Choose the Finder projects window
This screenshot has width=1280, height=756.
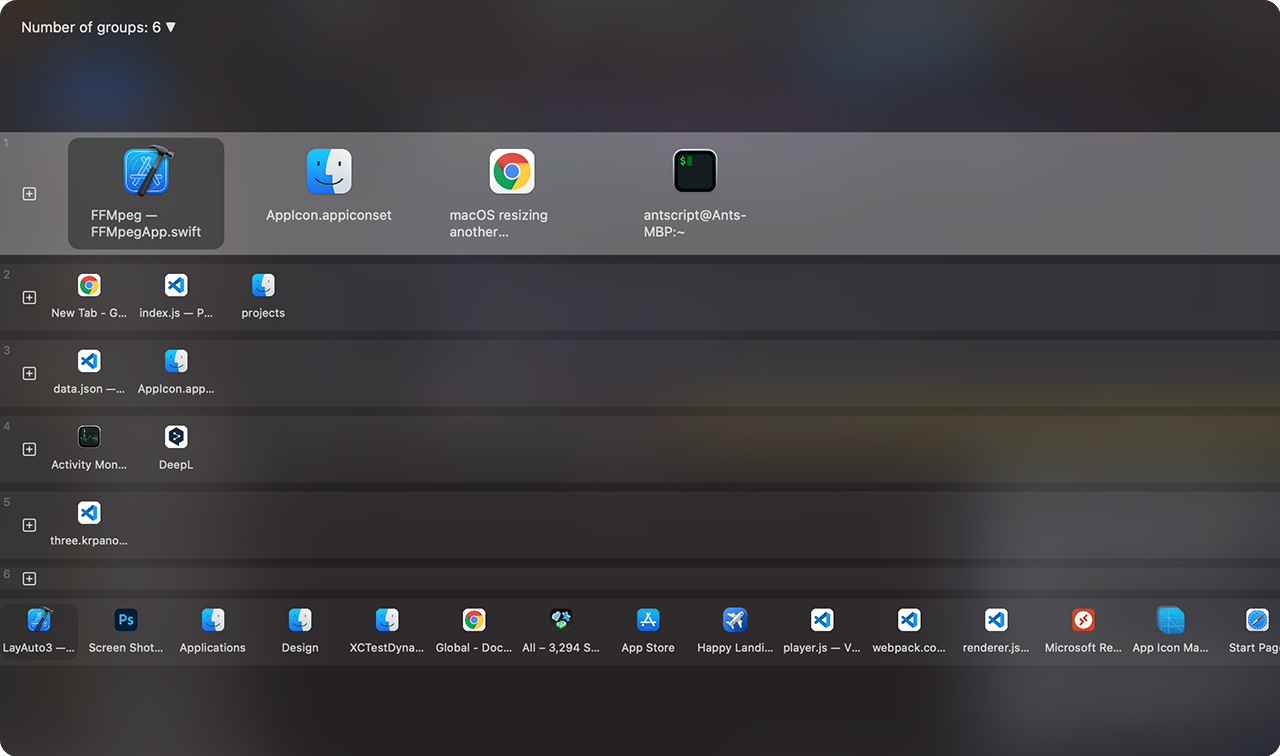tap(263, 297)
